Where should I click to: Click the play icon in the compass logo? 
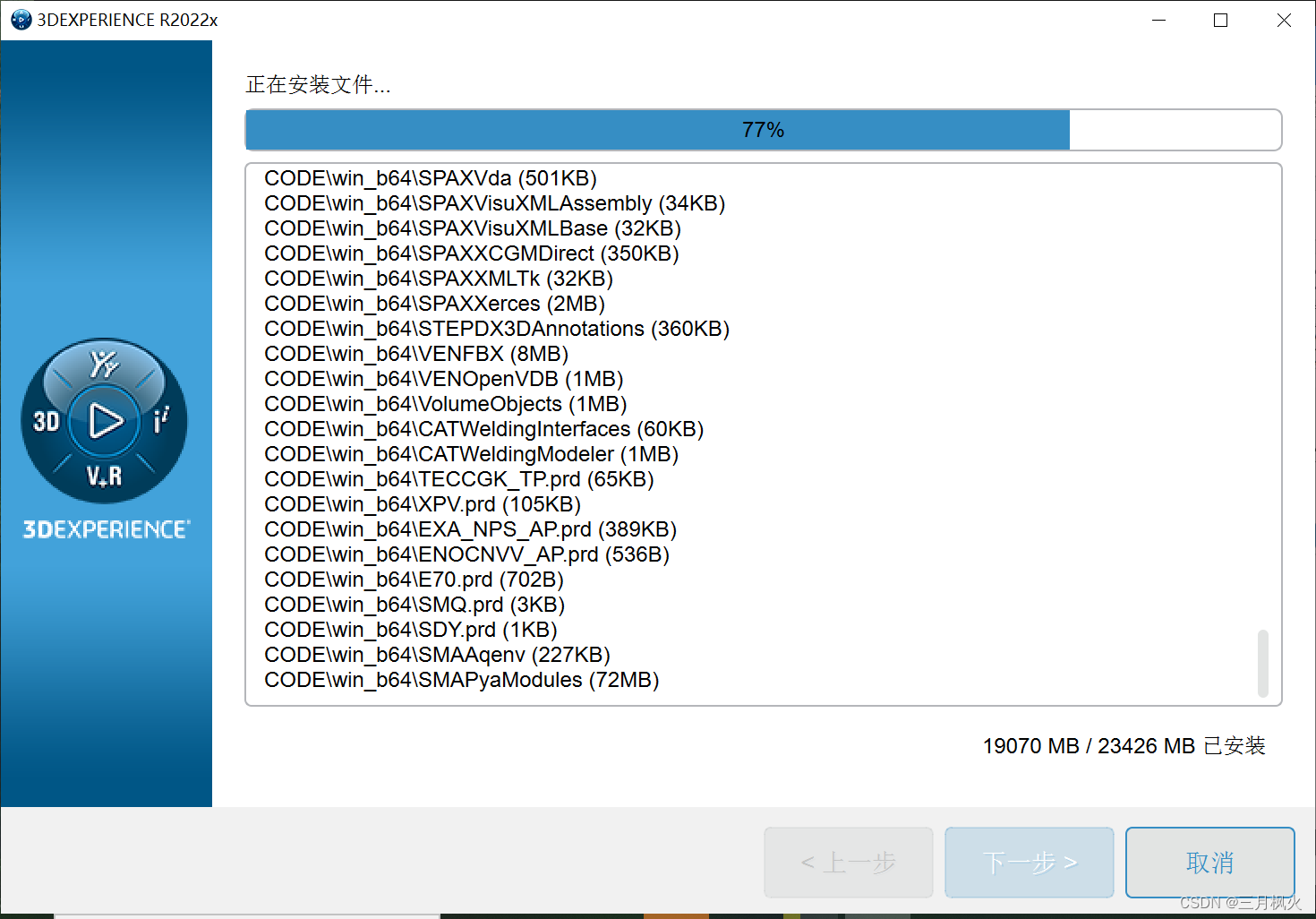[x=106, y=421]
